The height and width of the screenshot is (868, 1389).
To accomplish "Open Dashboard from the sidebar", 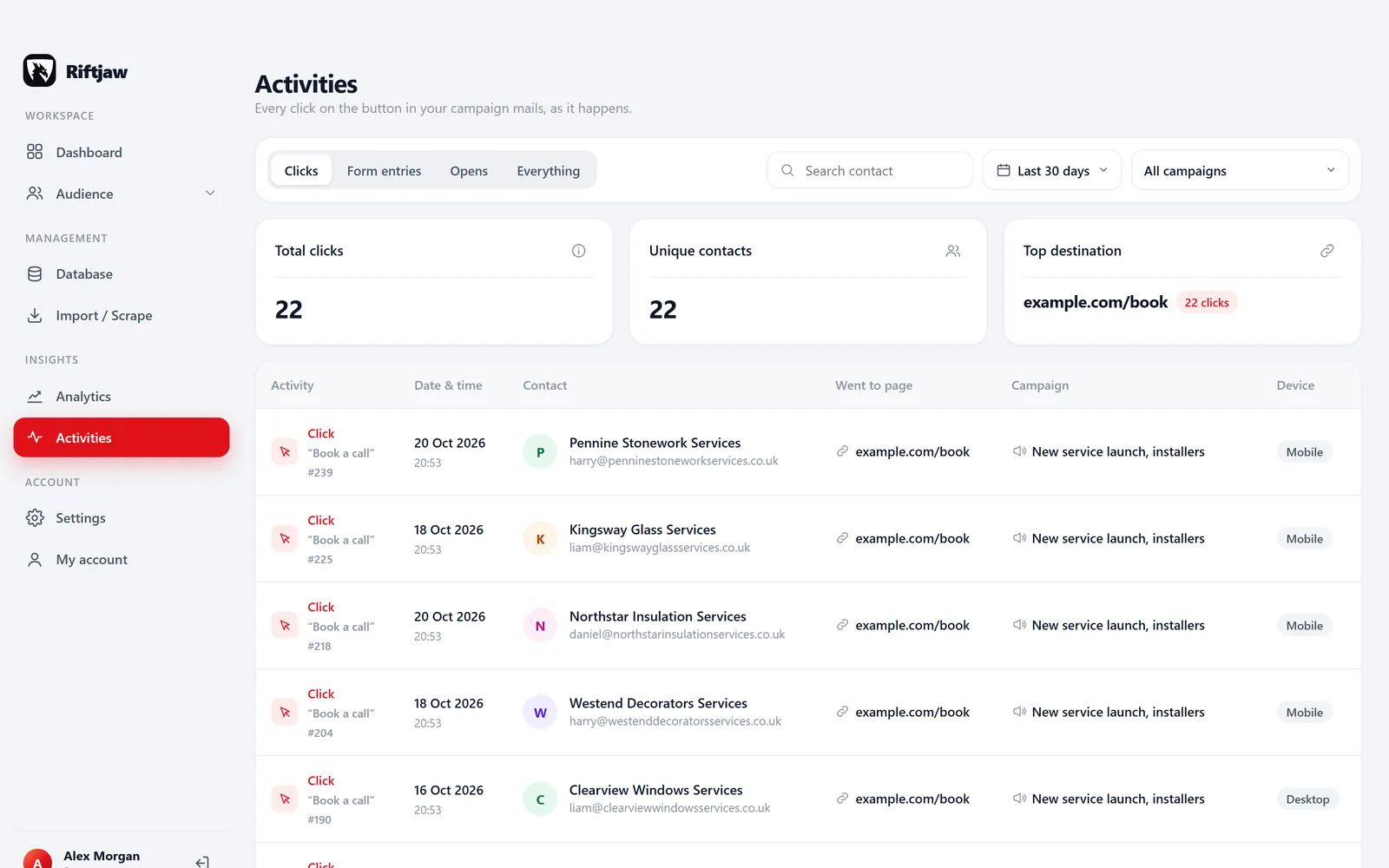I will [122, 153].
